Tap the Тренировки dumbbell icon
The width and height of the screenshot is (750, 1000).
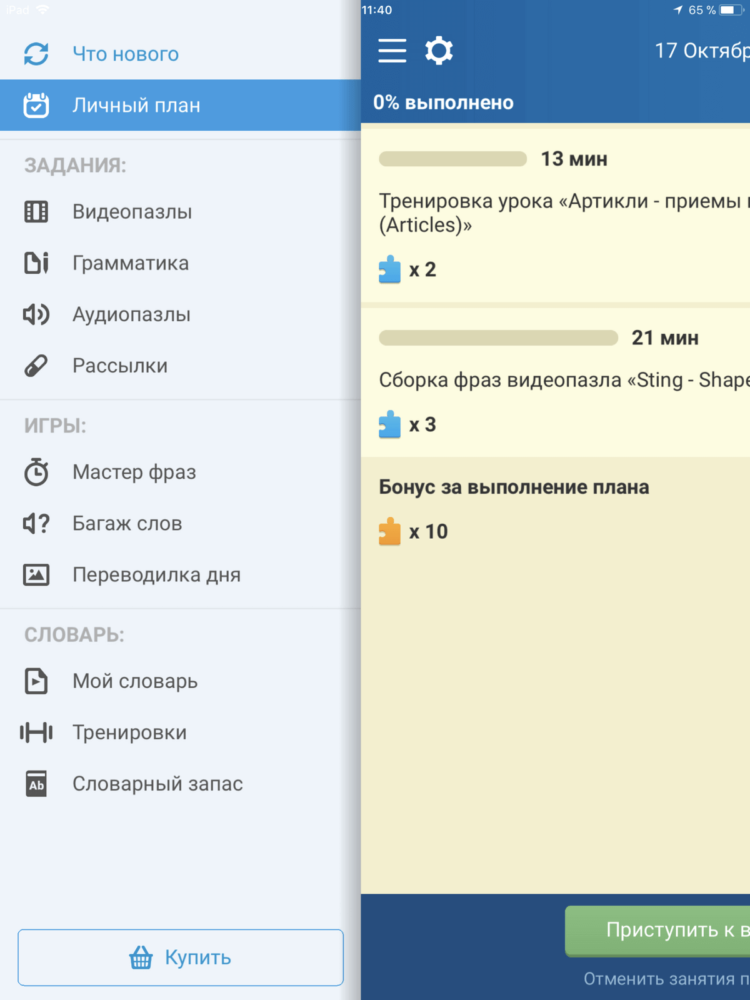(36, 732)
